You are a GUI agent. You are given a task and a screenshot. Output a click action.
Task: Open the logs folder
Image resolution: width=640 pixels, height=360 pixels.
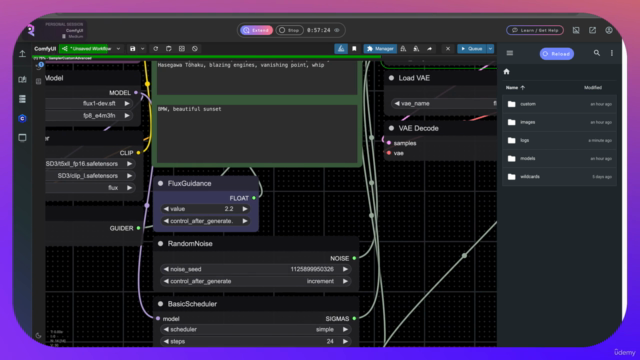(x=559, y=140)
